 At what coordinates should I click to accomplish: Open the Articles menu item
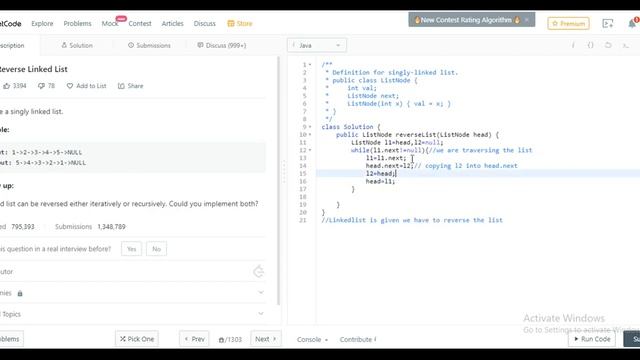coord(173,24)
